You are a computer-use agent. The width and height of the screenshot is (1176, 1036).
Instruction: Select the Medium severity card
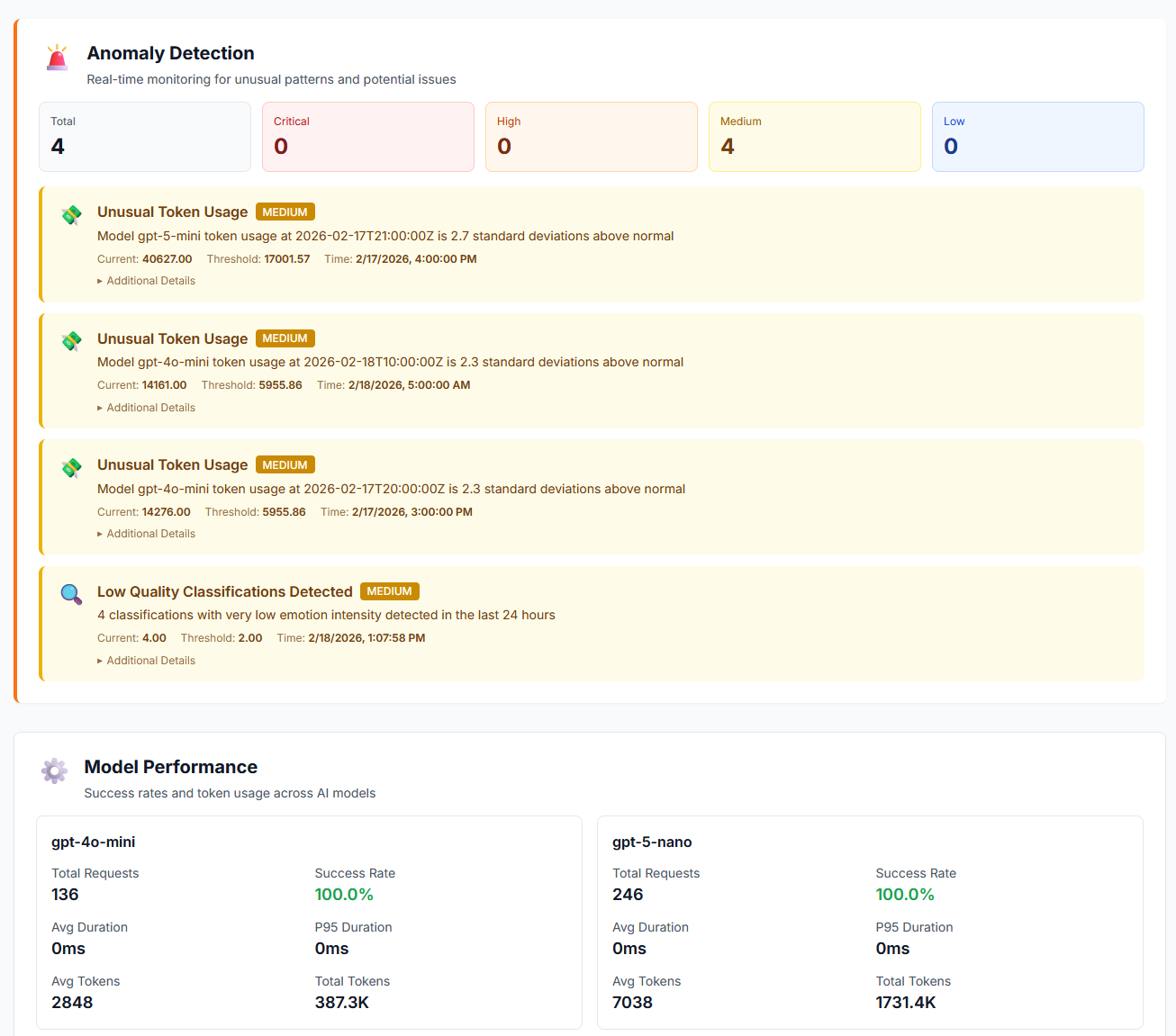815,137
